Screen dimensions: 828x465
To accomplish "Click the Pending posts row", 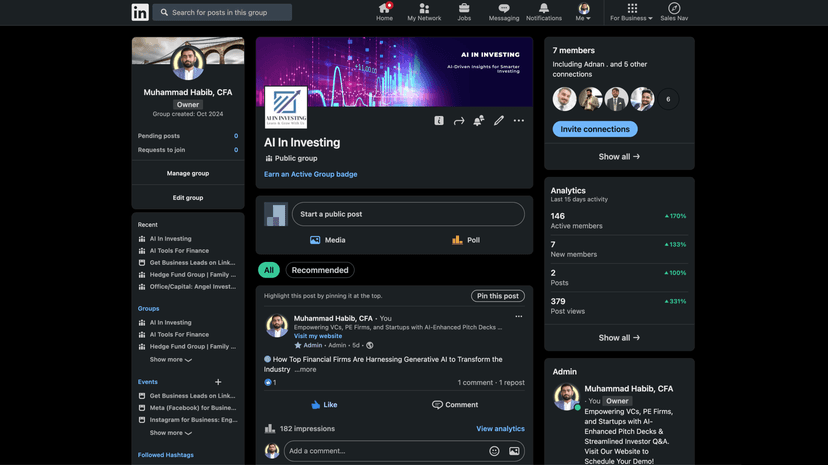I will point(188,136).
